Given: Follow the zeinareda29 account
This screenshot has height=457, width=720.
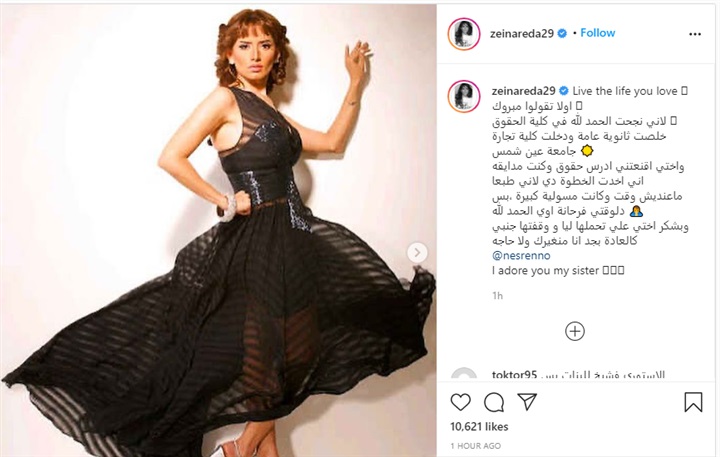Looking at the screenshot, I should click(x=597, y=33).
